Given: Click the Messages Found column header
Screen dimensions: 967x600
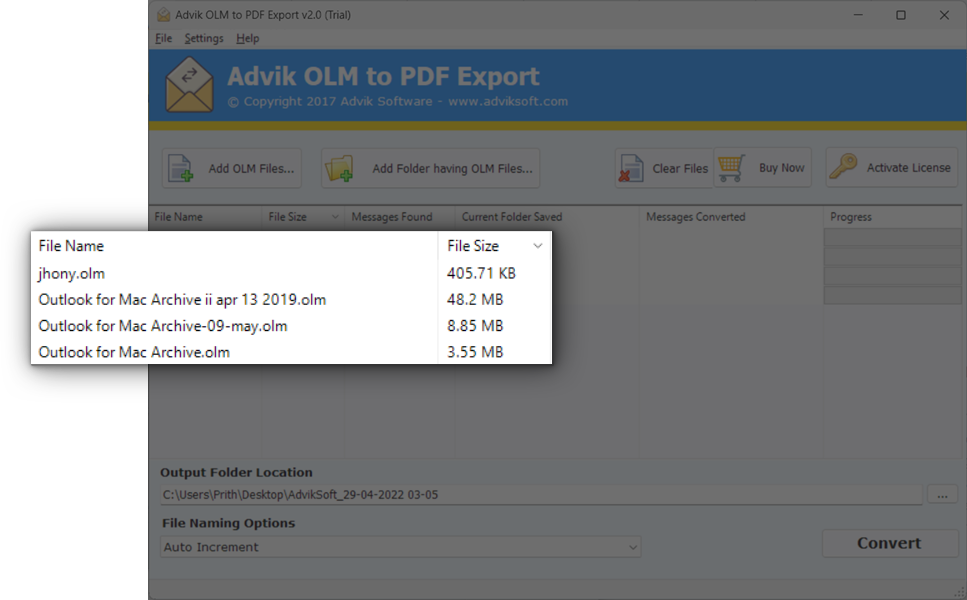Looking at the screenshot, I should click(392, 216).
